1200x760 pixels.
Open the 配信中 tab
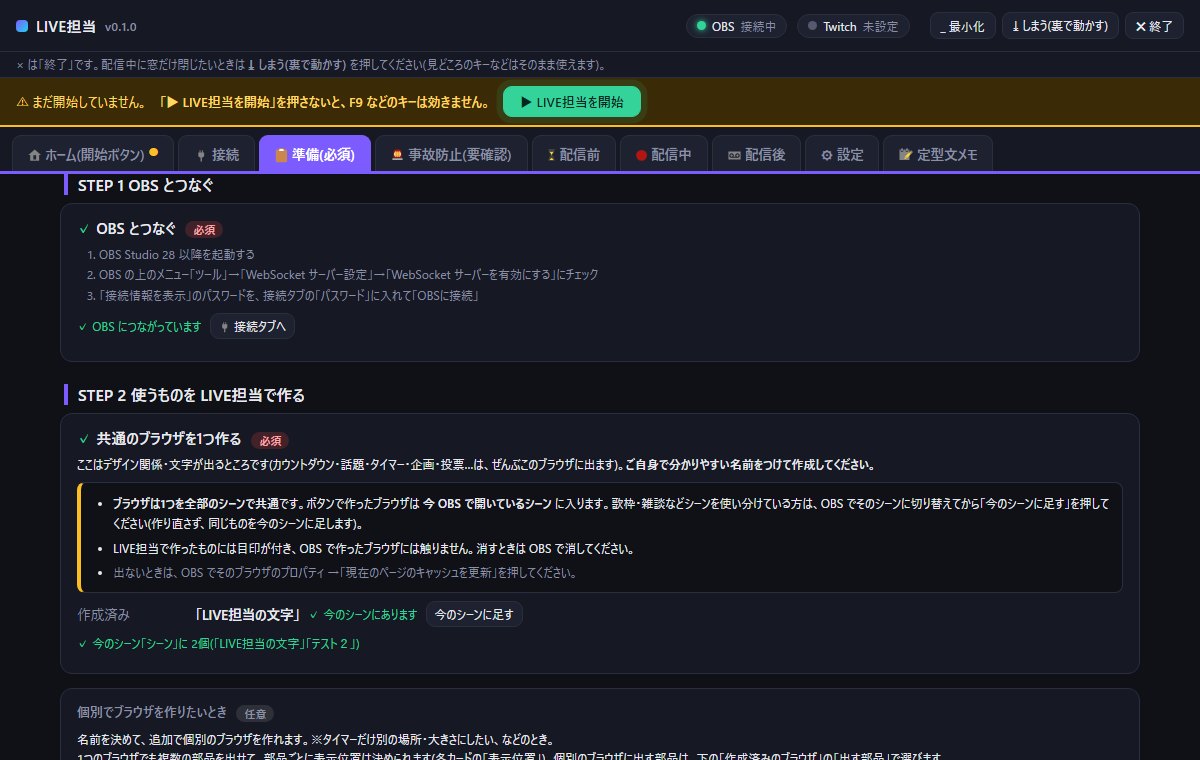(x=662, y=154)
